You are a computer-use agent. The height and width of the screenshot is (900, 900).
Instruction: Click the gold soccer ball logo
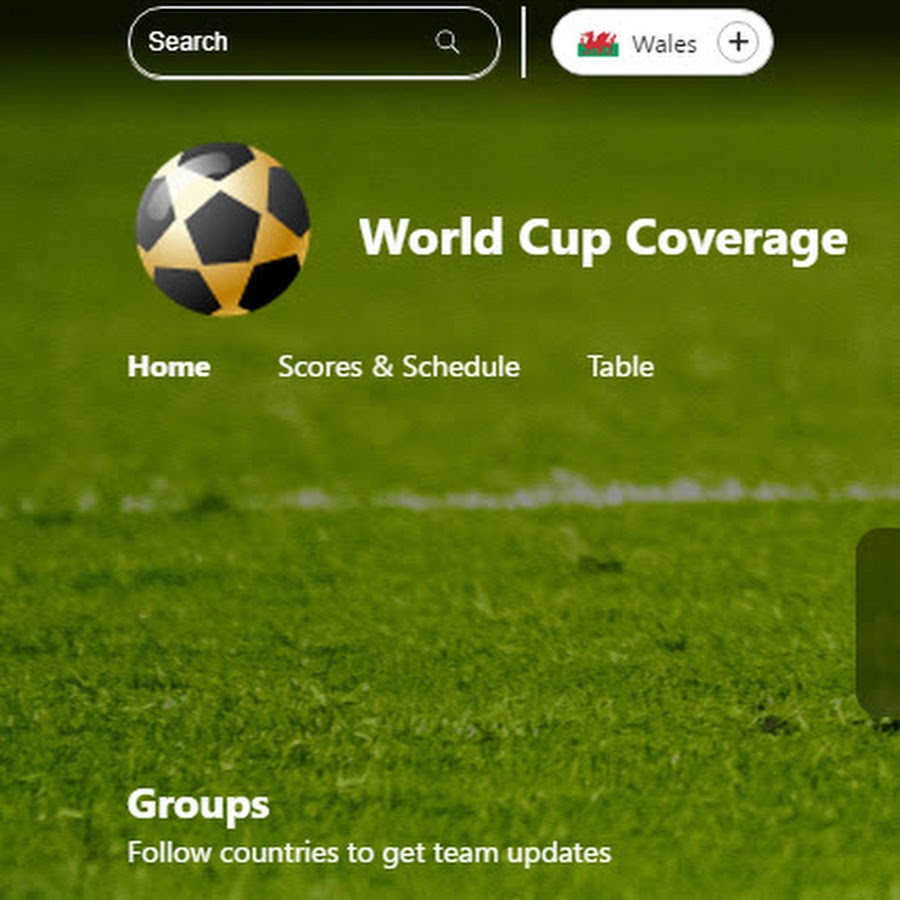[x=223, y=229]
